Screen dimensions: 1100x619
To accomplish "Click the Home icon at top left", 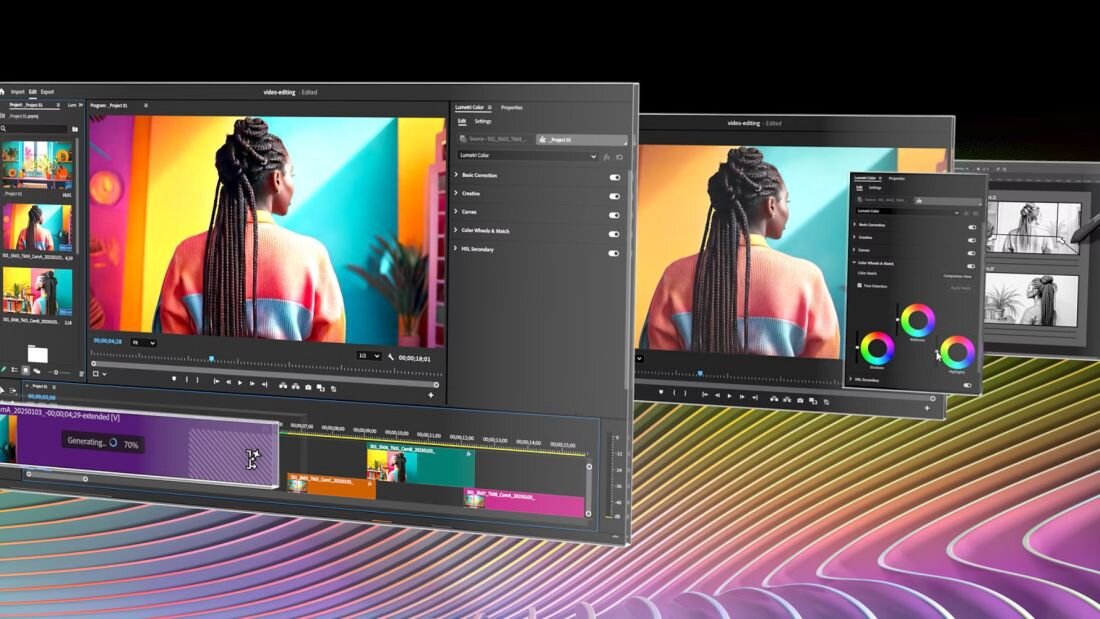I will point(3,91).
